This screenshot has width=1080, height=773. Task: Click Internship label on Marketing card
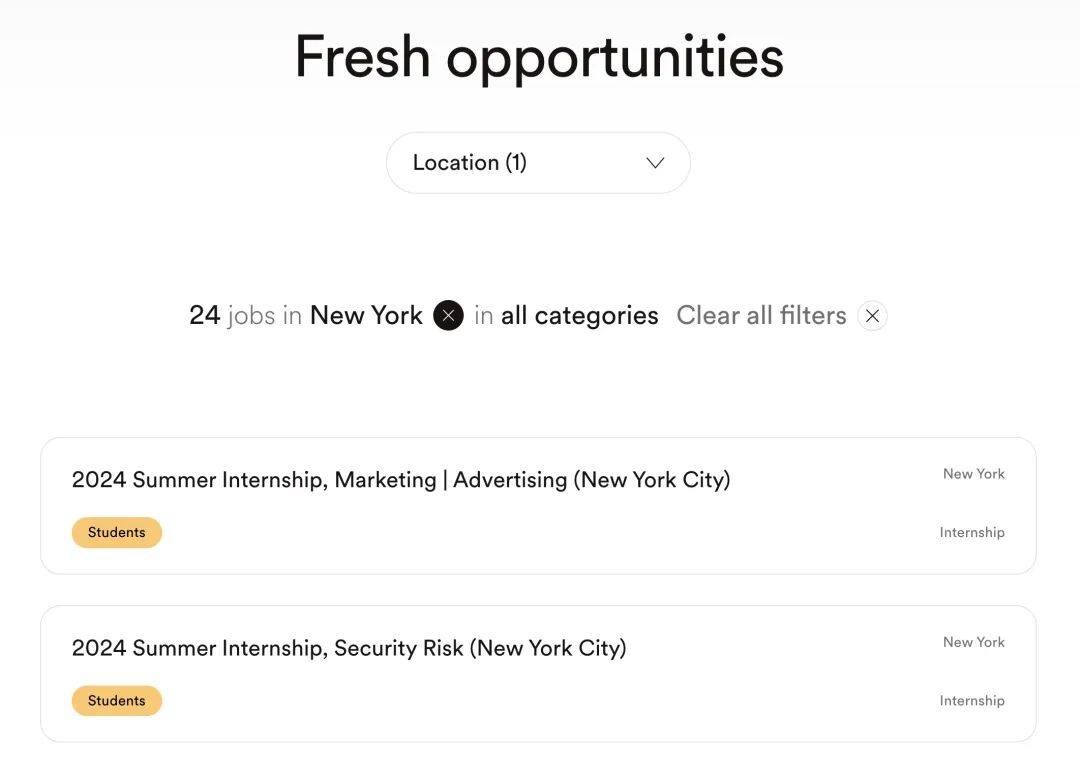coord(971,533)
